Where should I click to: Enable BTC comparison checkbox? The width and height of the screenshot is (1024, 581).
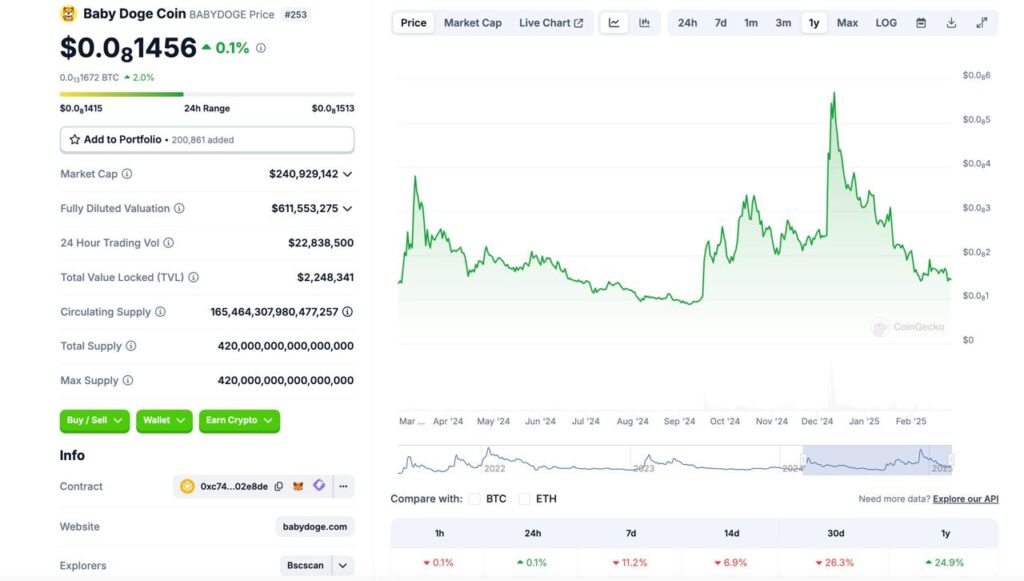pos(475,499)
